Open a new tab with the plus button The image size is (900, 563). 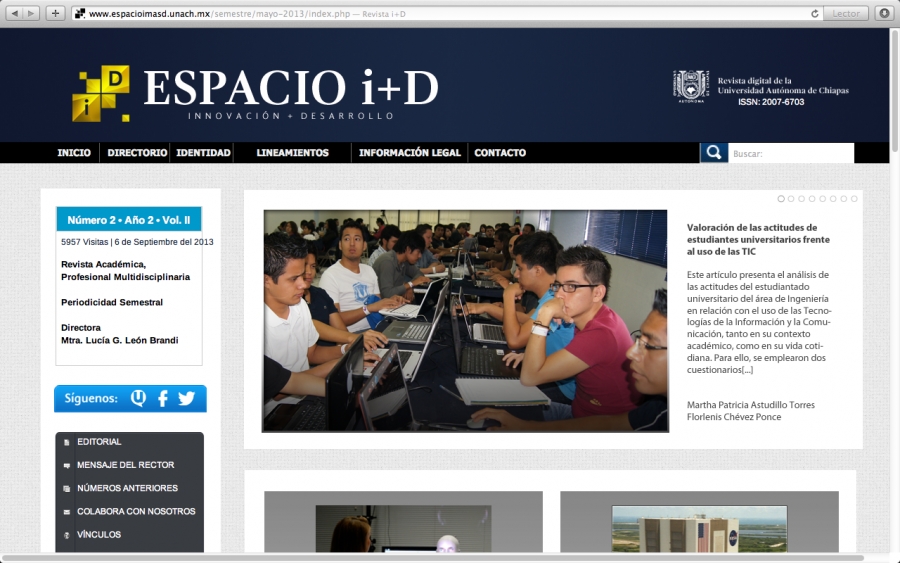[55, 13]
